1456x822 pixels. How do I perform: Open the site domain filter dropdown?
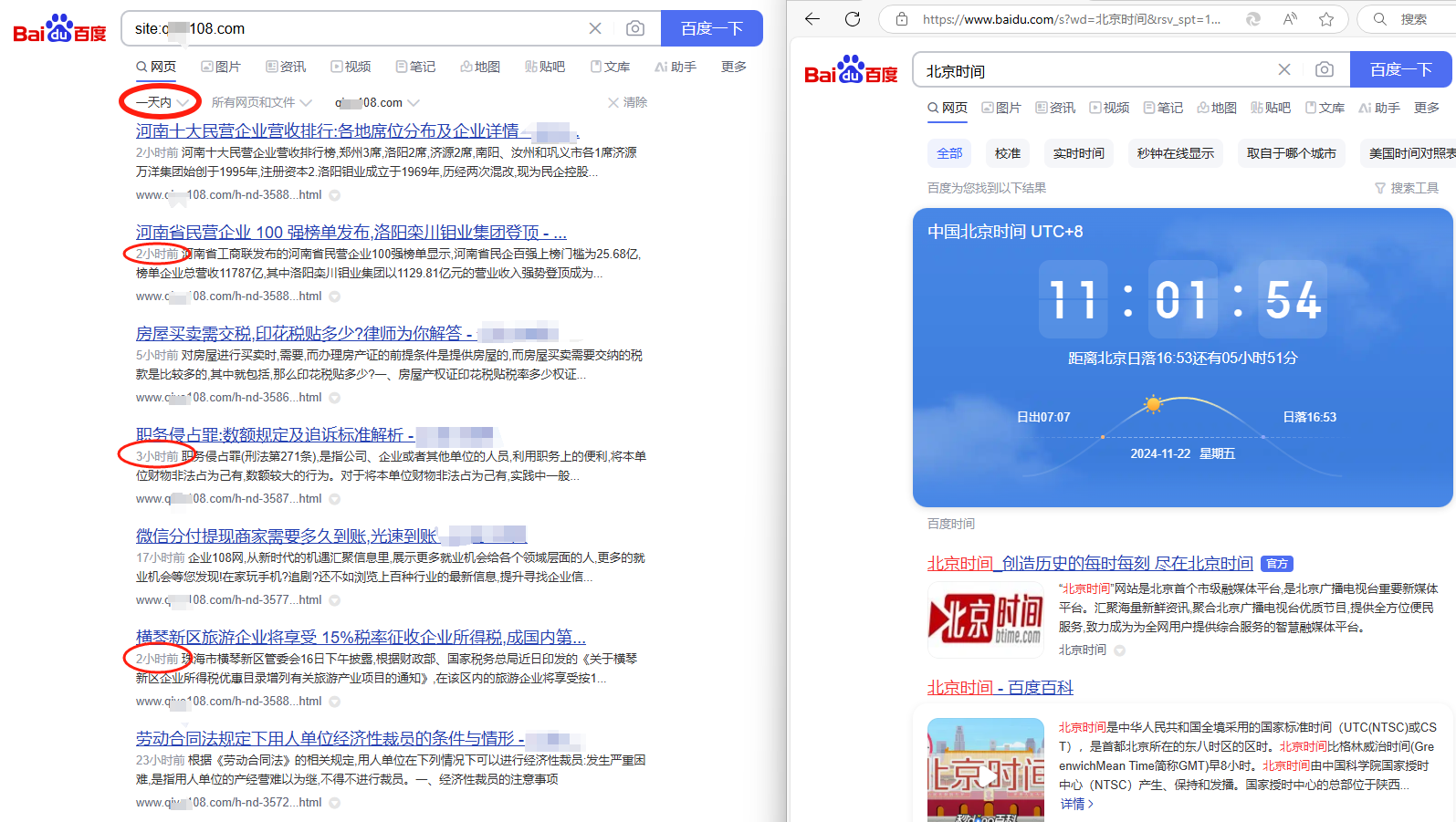(x=377, y=102)
